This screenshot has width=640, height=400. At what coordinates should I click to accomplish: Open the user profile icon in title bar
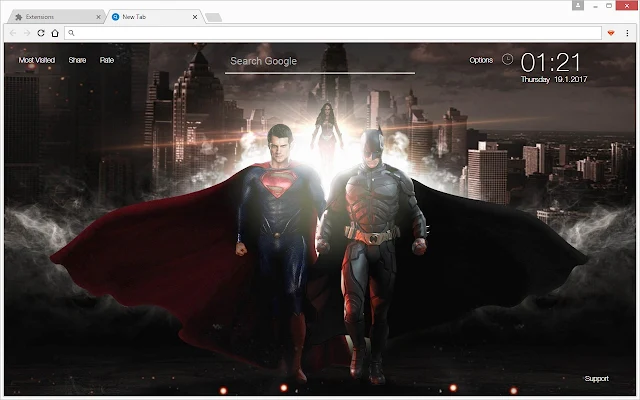(578, 5)
